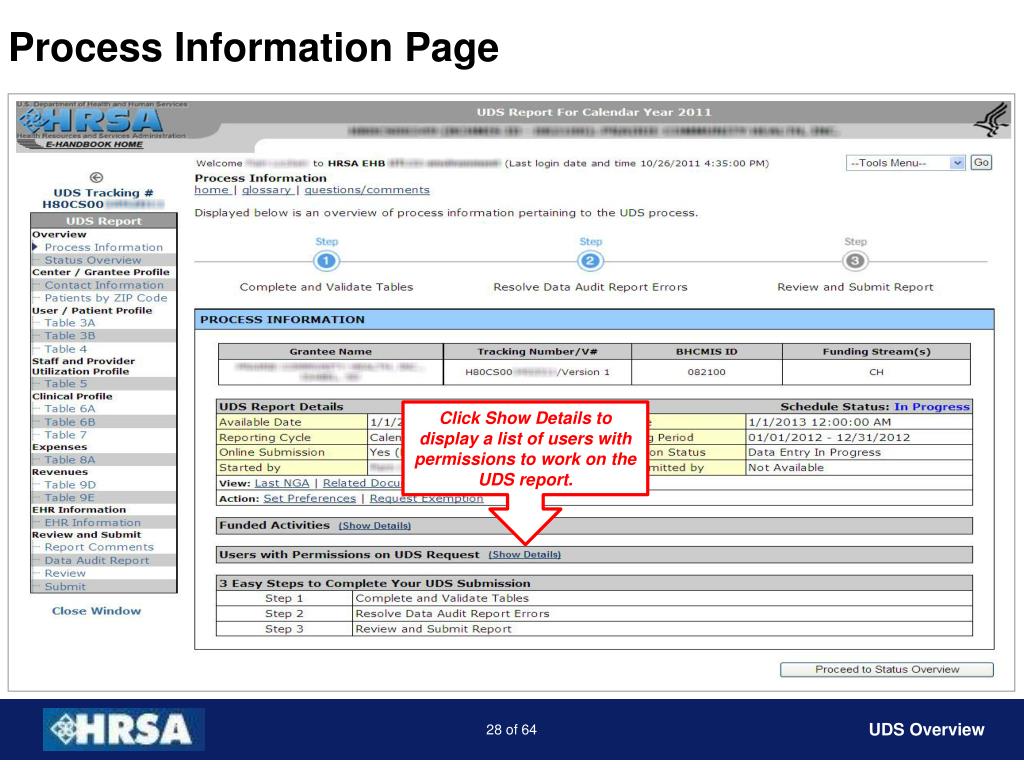The height and width of the screenshot is (768, 1024).
Task: Open Table 6B
Action: coord(70,422)
